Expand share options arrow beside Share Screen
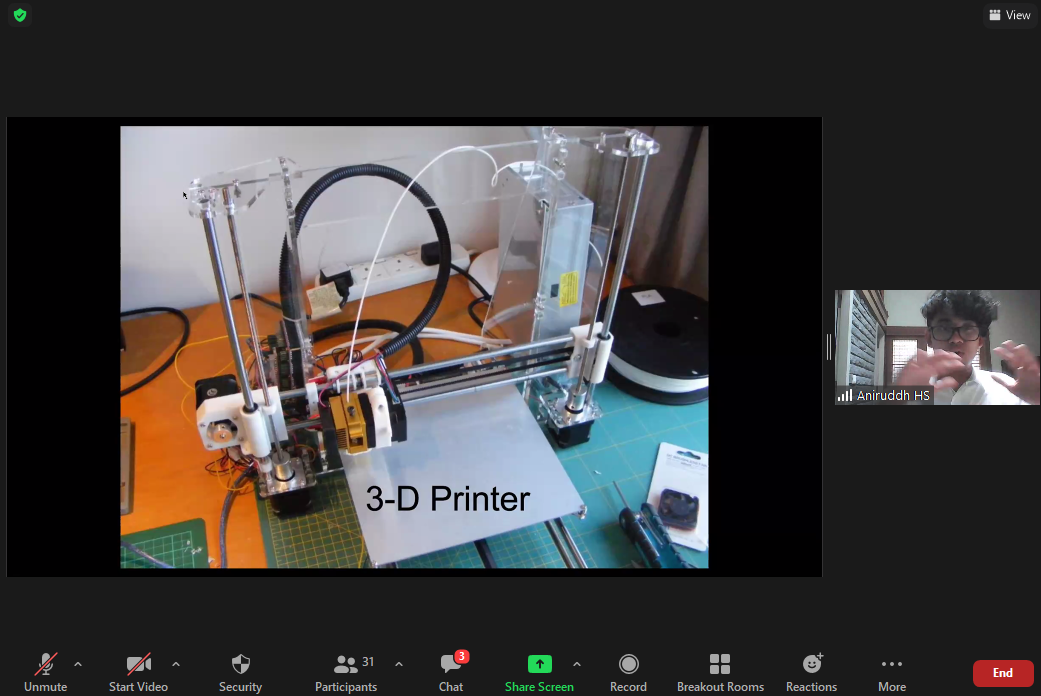 (577, 664)
